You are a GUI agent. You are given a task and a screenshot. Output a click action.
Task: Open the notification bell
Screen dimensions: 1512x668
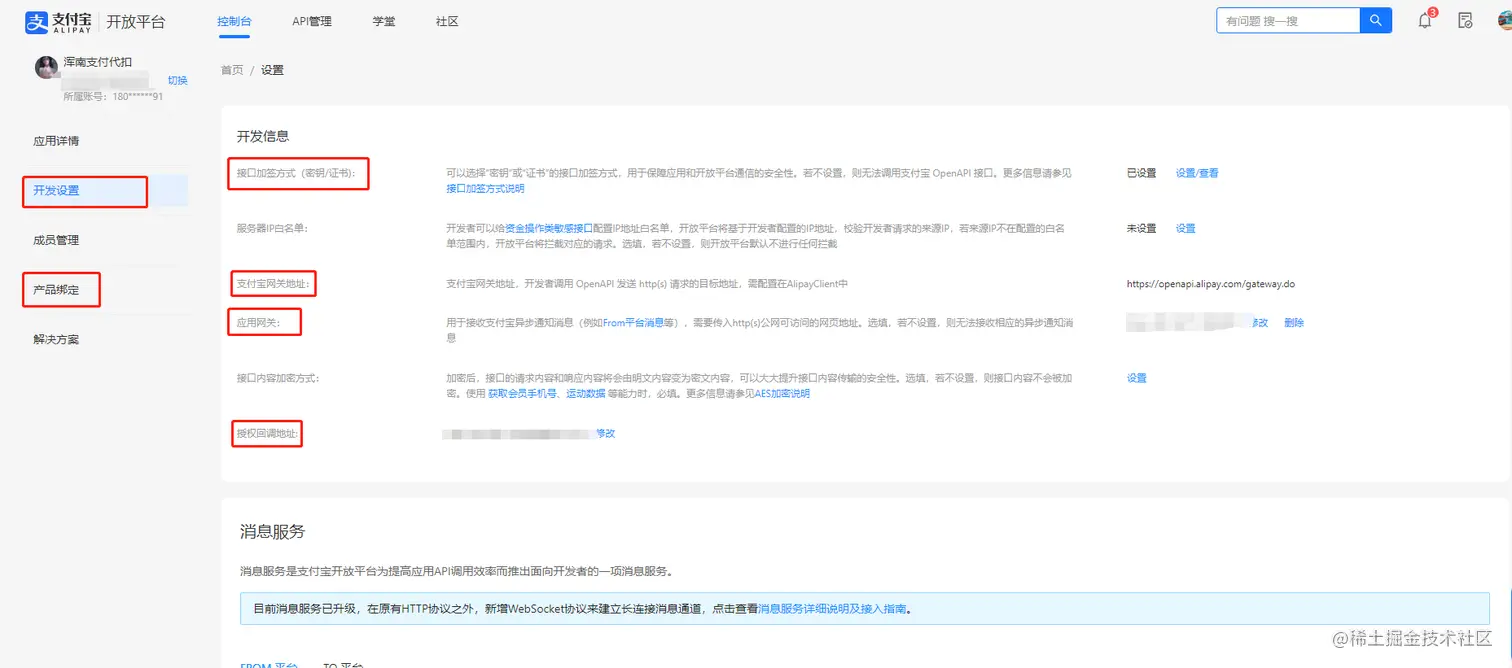tap(1425, 21)
